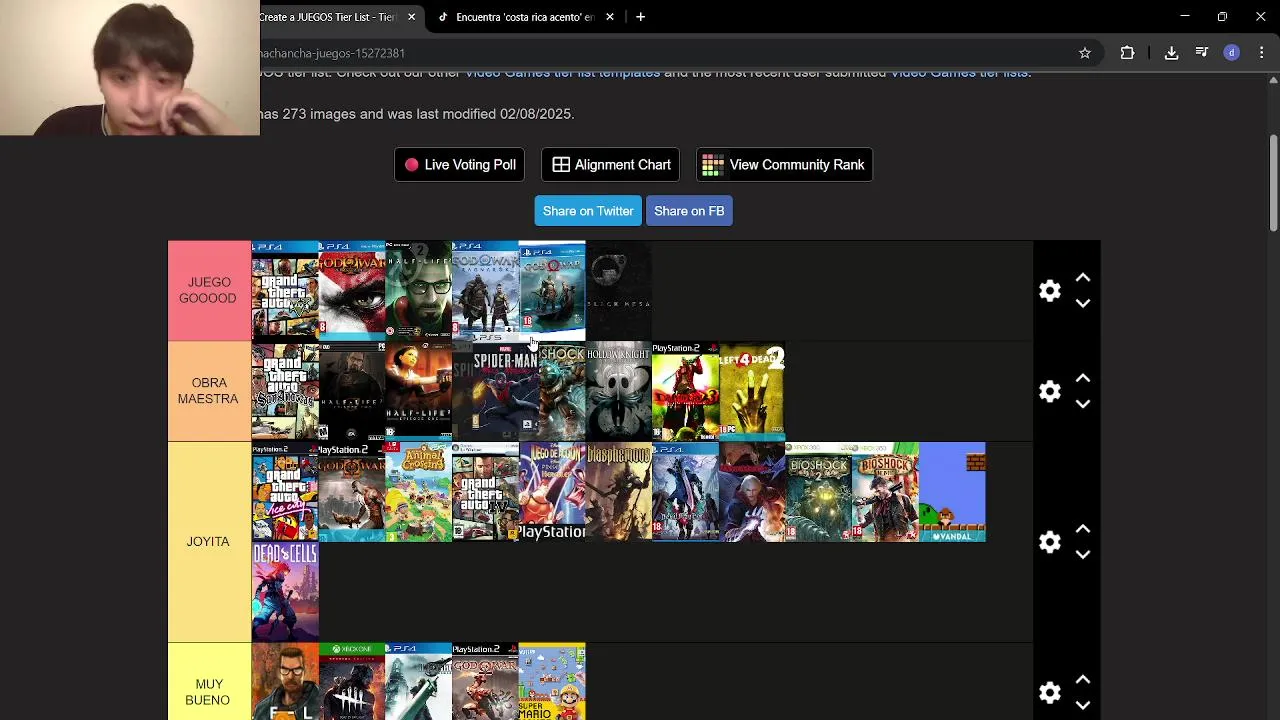
Task: Click the JUEGO GOOOOD tier label
Action: tap(208, 291)
